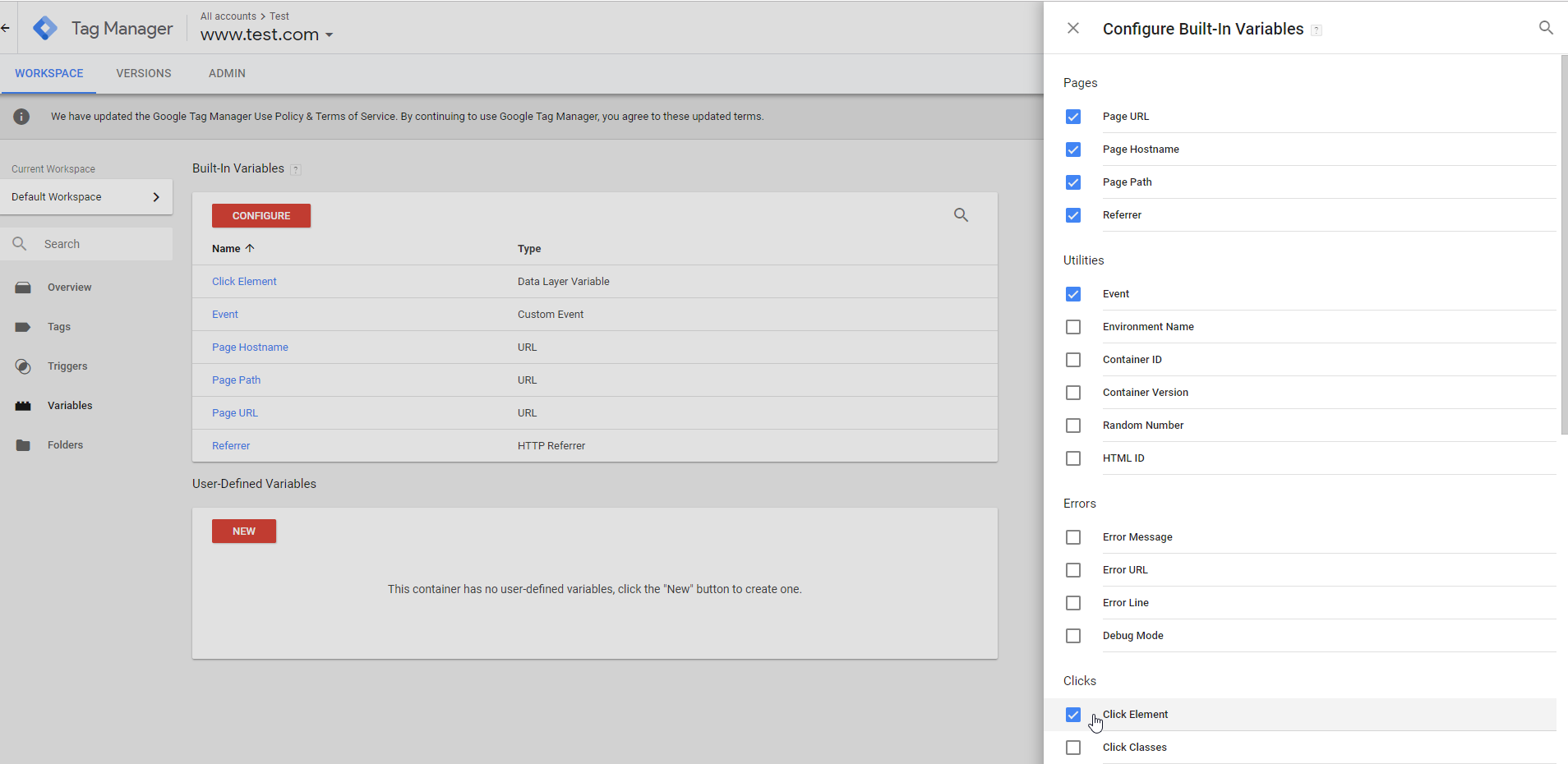The image size is (1568, 764).
Task: Click the Tag Manager logo icon
Action: coord(45,28)
